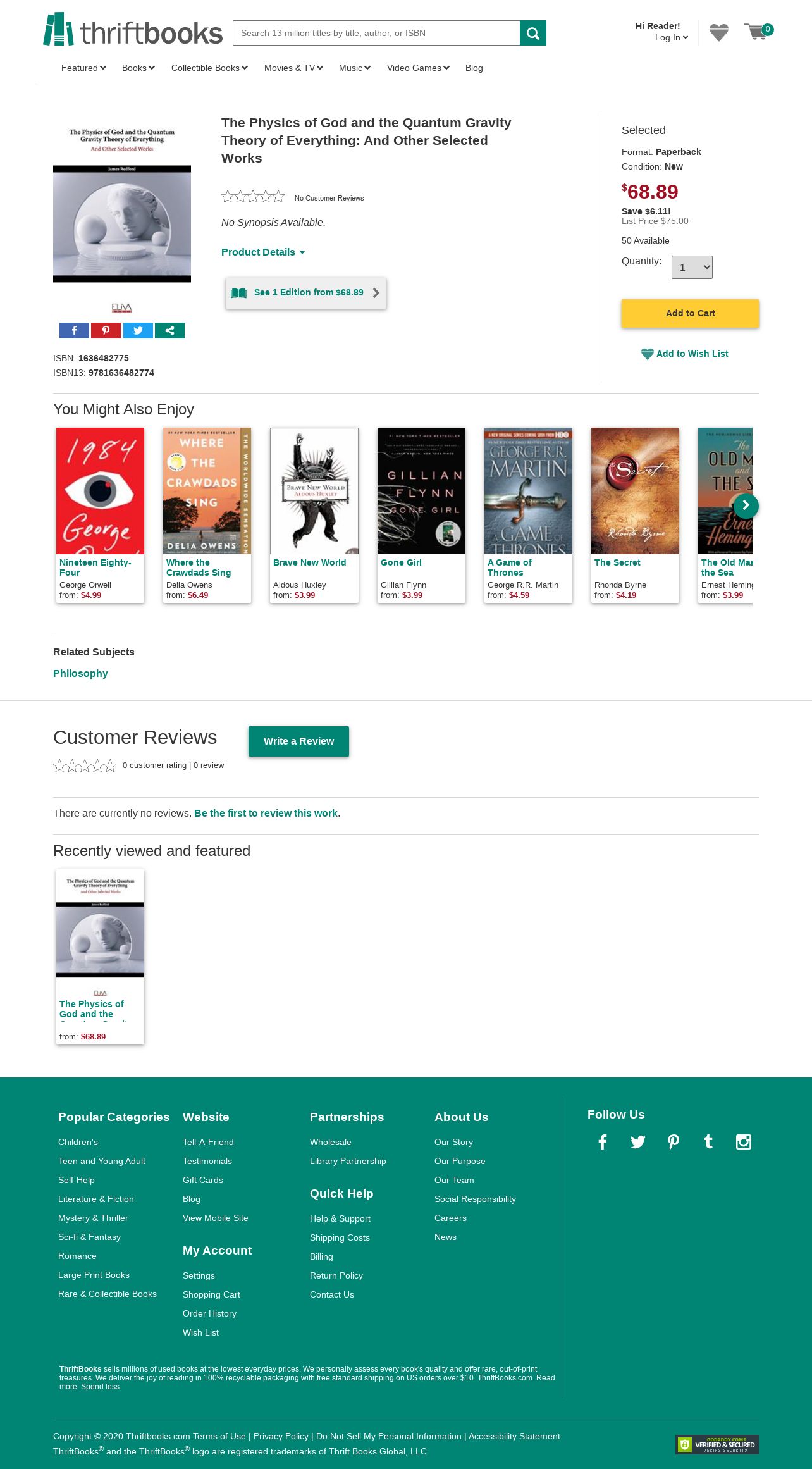The height and width of the screenshot is (1469, 812).
Task: Expand the Video Games menu
Action: tap(418, 68)
